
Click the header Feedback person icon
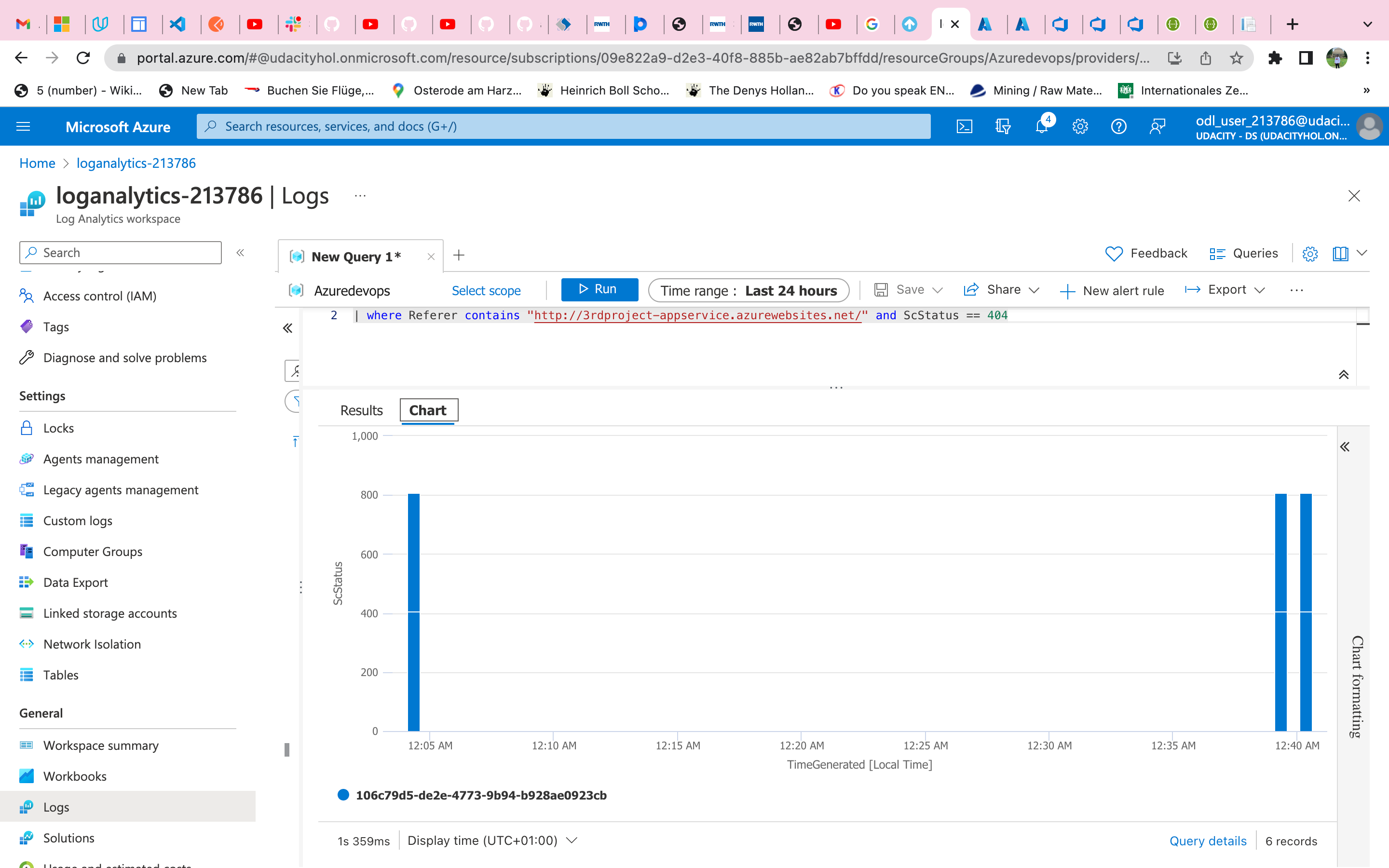coord(1157,126)
